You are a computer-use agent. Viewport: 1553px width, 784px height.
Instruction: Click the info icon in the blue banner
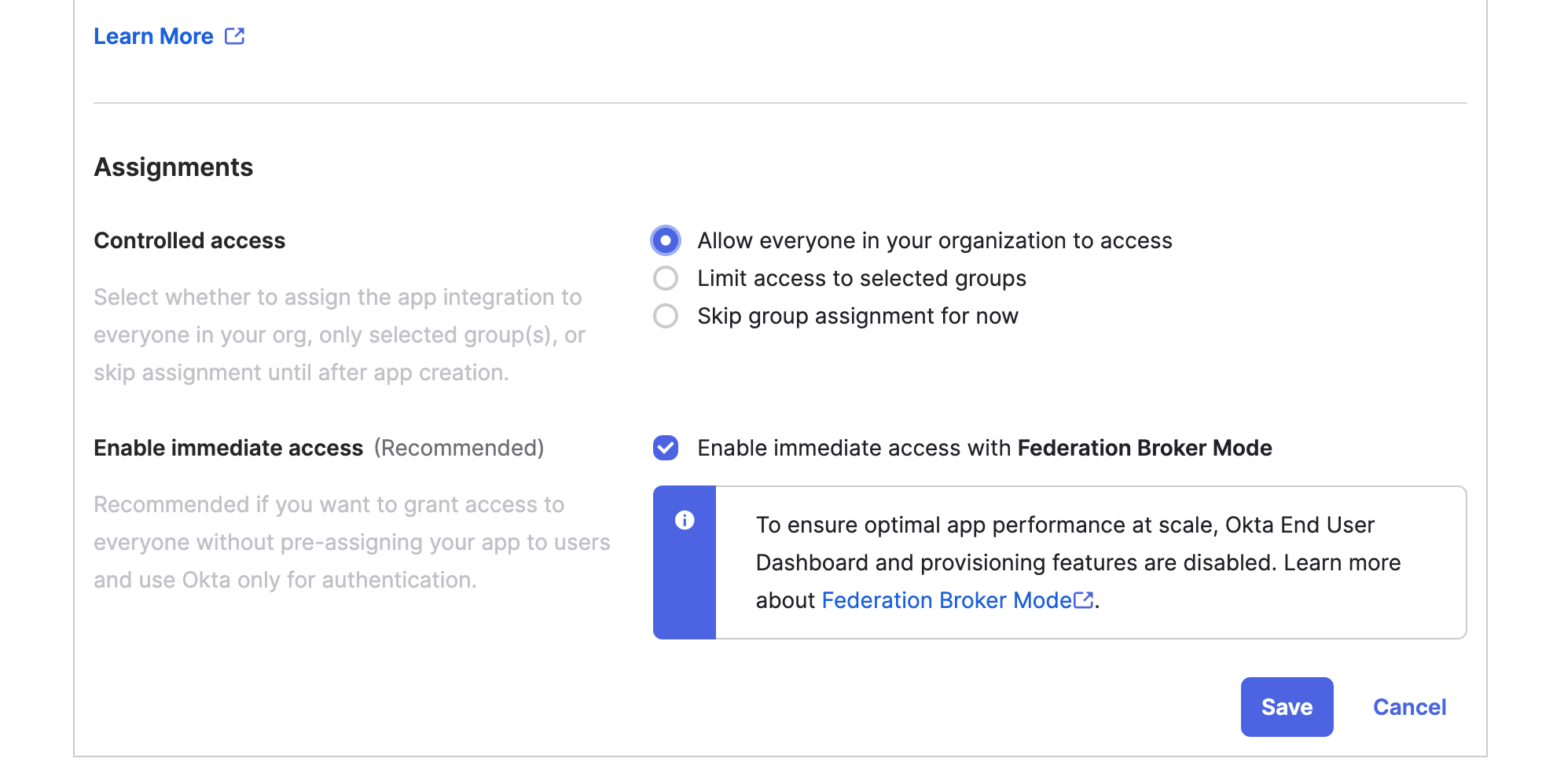pyautogui.click(x=685, y=520)
